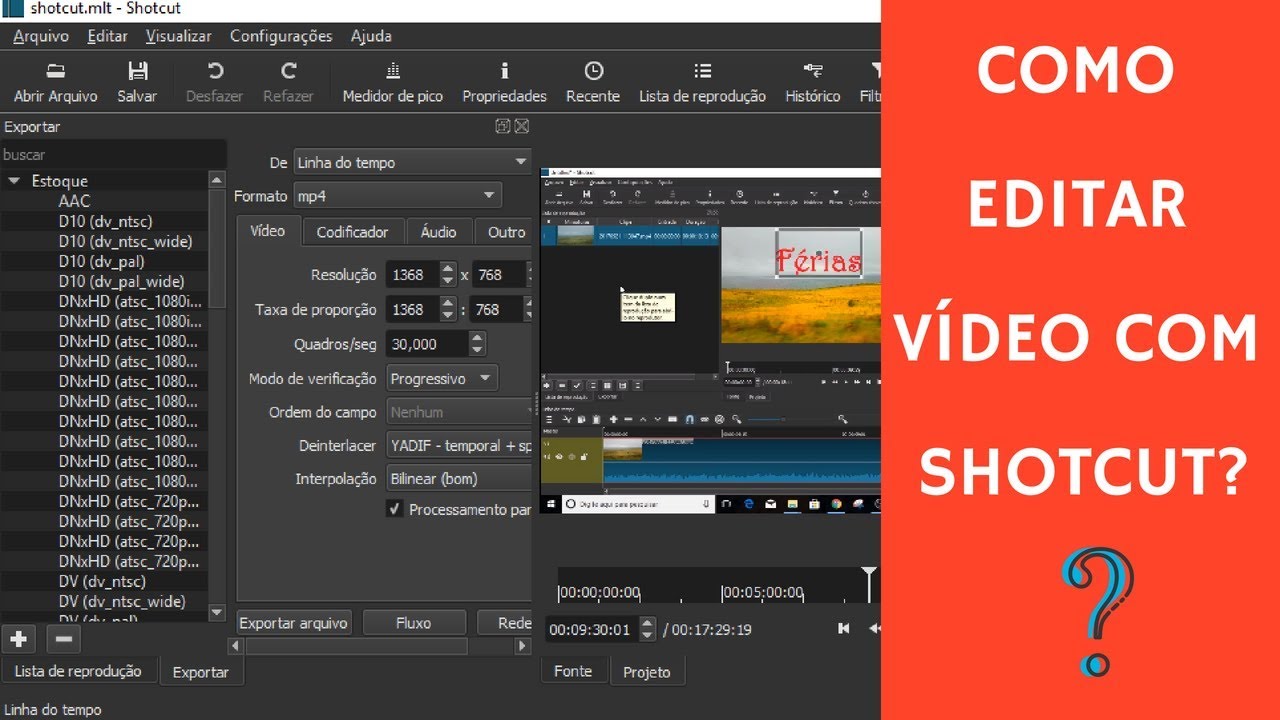The image size is (1280, 720).
Task: Select the D10 (dv_ntsc) preset
Action: click(x=105, y=221)
